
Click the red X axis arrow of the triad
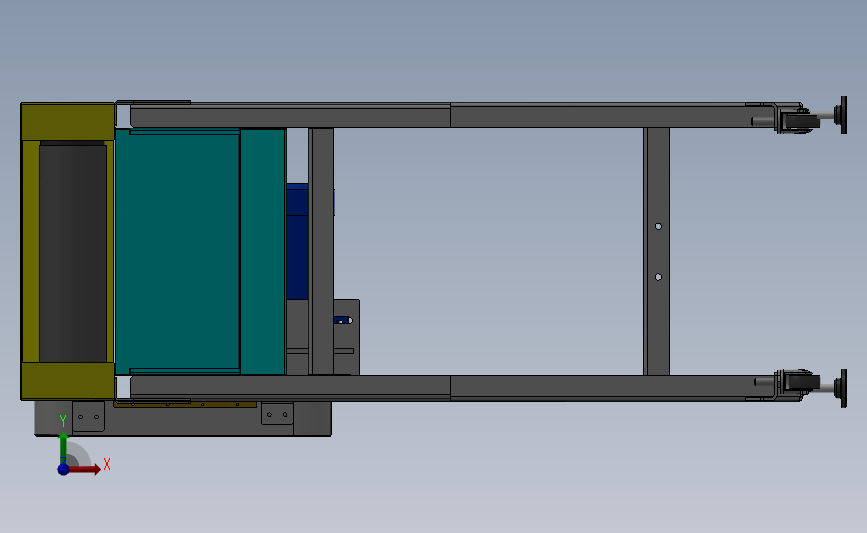click(x=84, y=469)
